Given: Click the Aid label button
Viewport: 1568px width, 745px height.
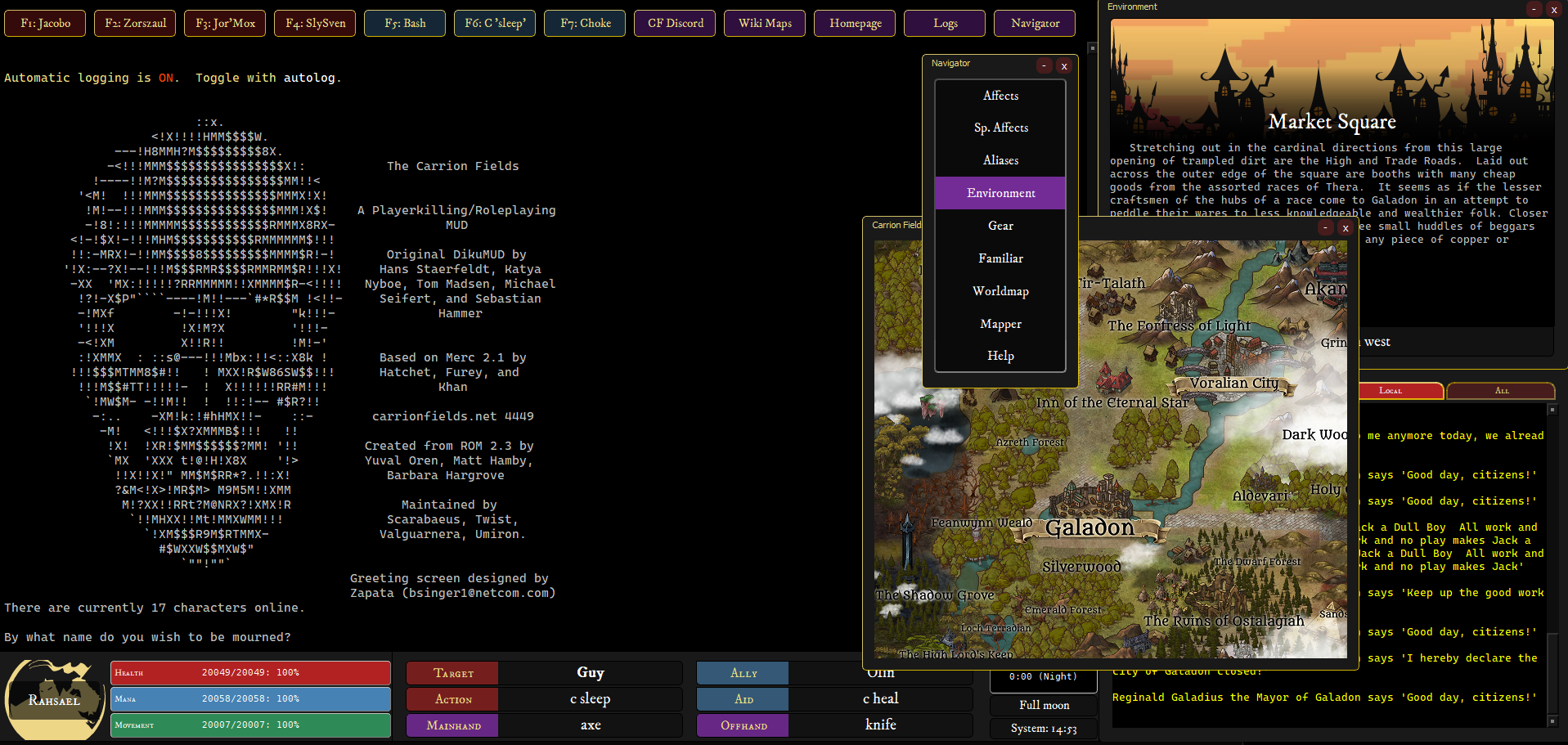Looking at the screenshot, I should [x=744, y=699].
